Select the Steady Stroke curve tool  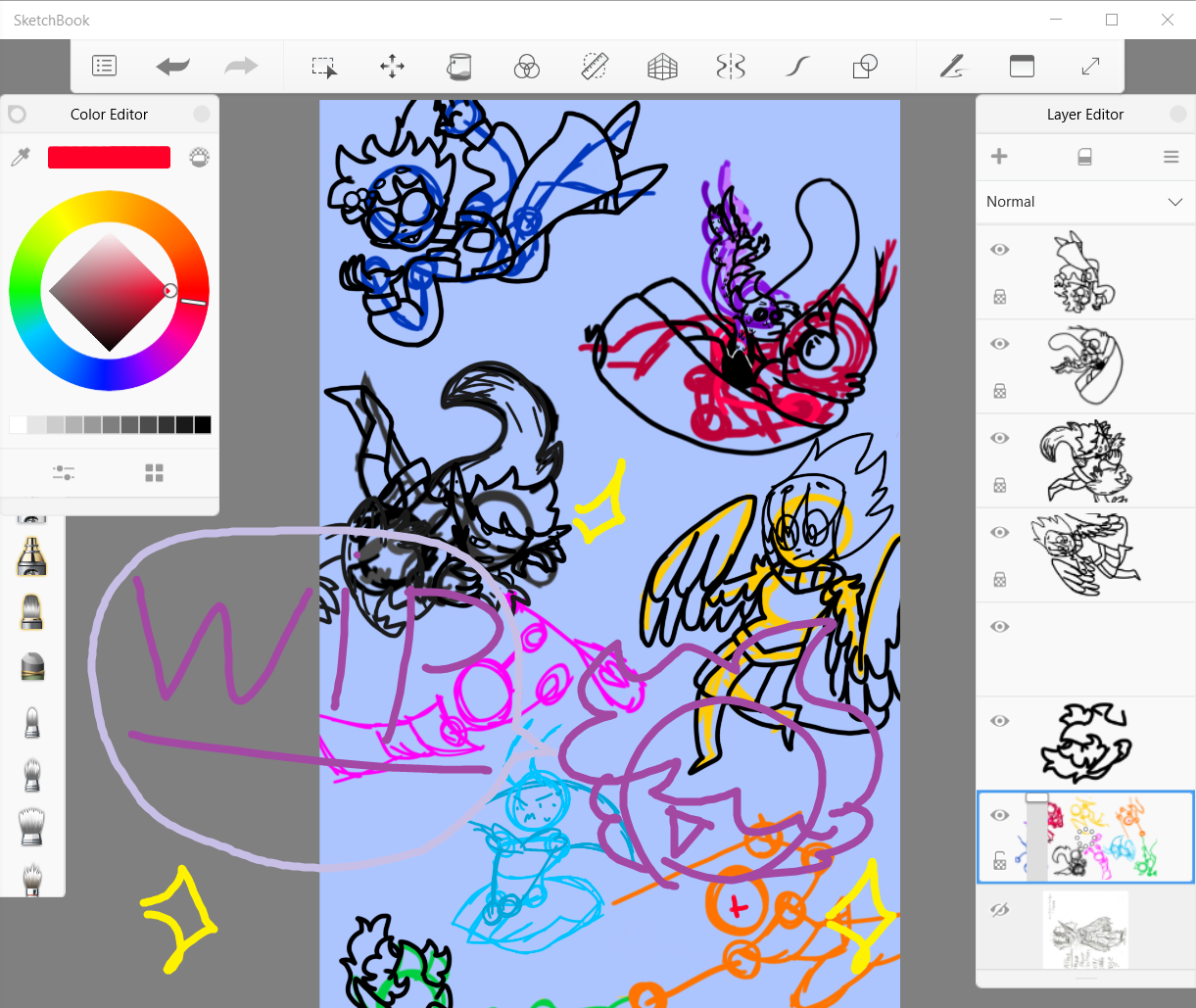pos(798,66)
